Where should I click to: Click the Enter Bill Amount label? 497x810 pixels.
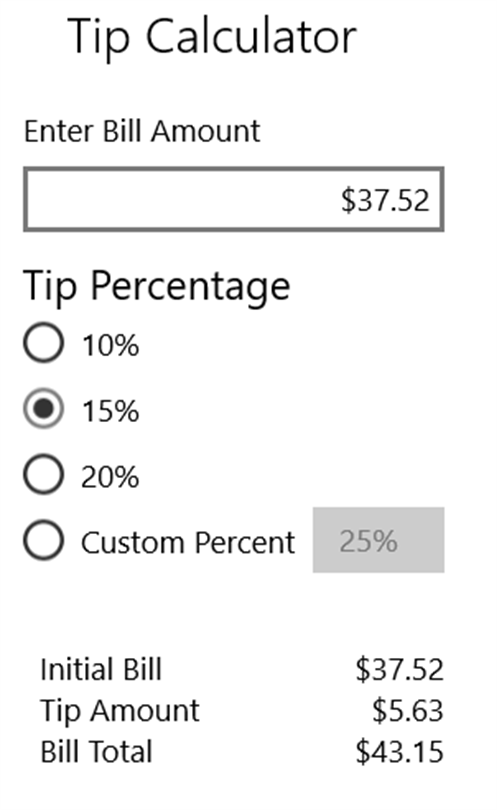click(142, 131)
